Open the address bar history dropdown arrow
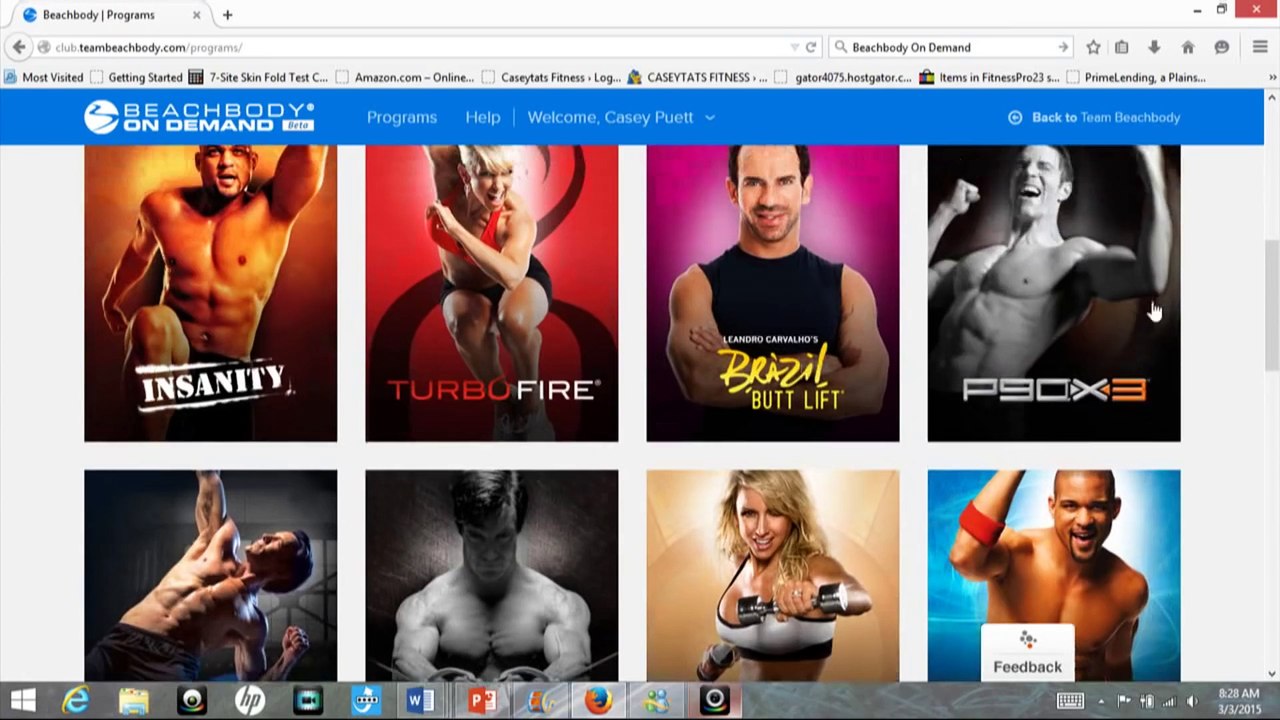Image resolution: width=1280 pixels, height=720 pixels. click(x=795, y=47)
